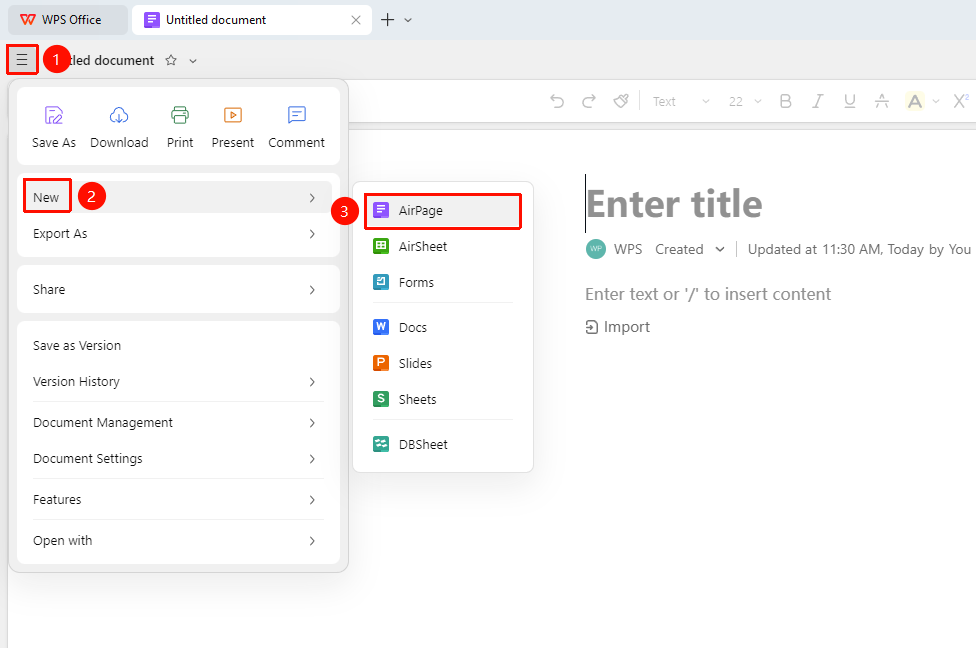The height and width of the screenshot is (648, 976).
Task: Click the format painter brush icon
Action: click(x=621, y=101)
